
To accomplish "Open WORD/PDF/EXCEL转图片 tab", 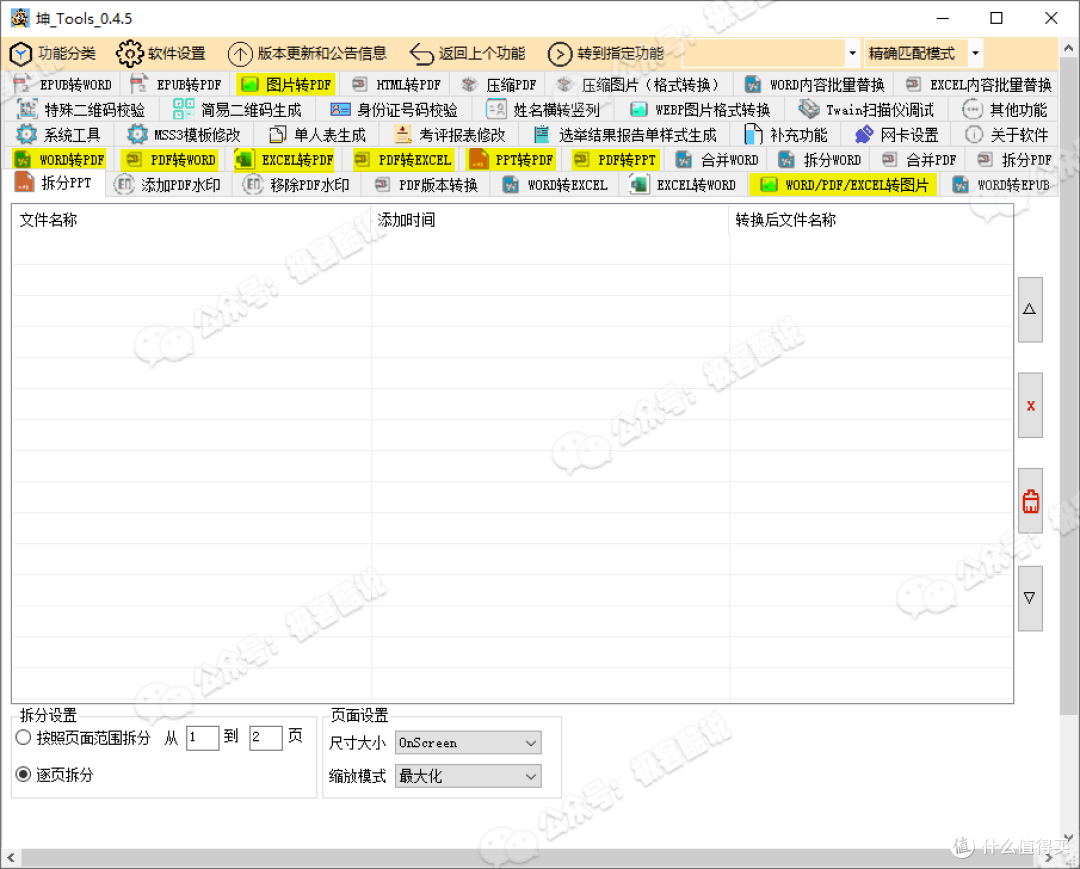I will [844, 185].
